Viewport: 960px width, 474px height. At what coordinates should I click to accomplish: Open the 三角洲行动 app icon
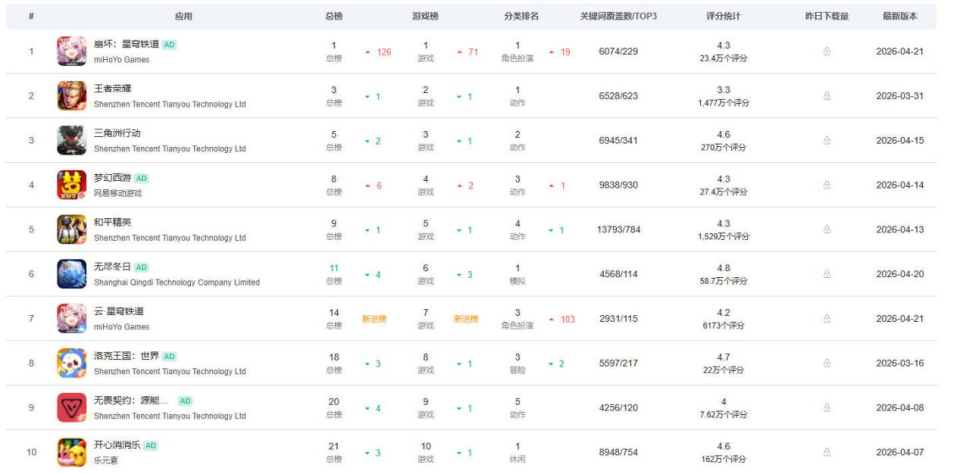click(x=72, y=140)
